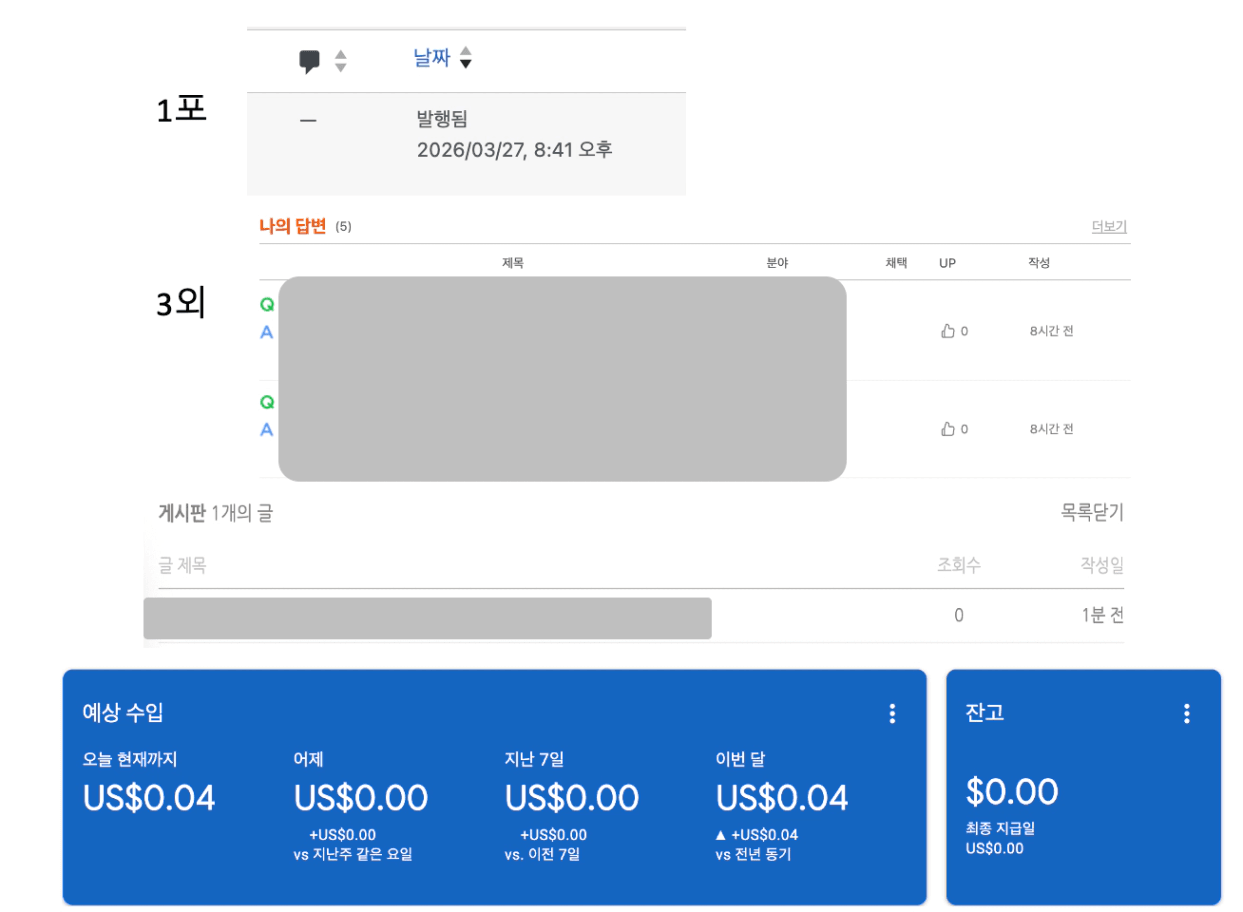
Task: Click the 발행됨 publish status text
Action: click(441, 120)
